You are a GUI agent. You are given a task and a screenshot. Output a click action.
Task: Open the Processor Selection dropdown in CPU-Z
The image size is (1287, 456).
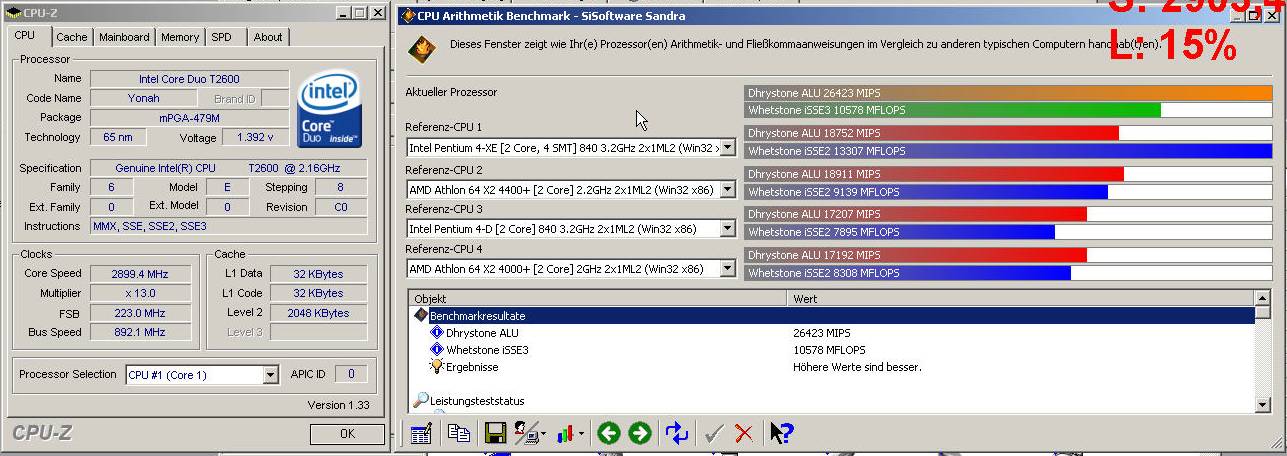click(270, 375)
